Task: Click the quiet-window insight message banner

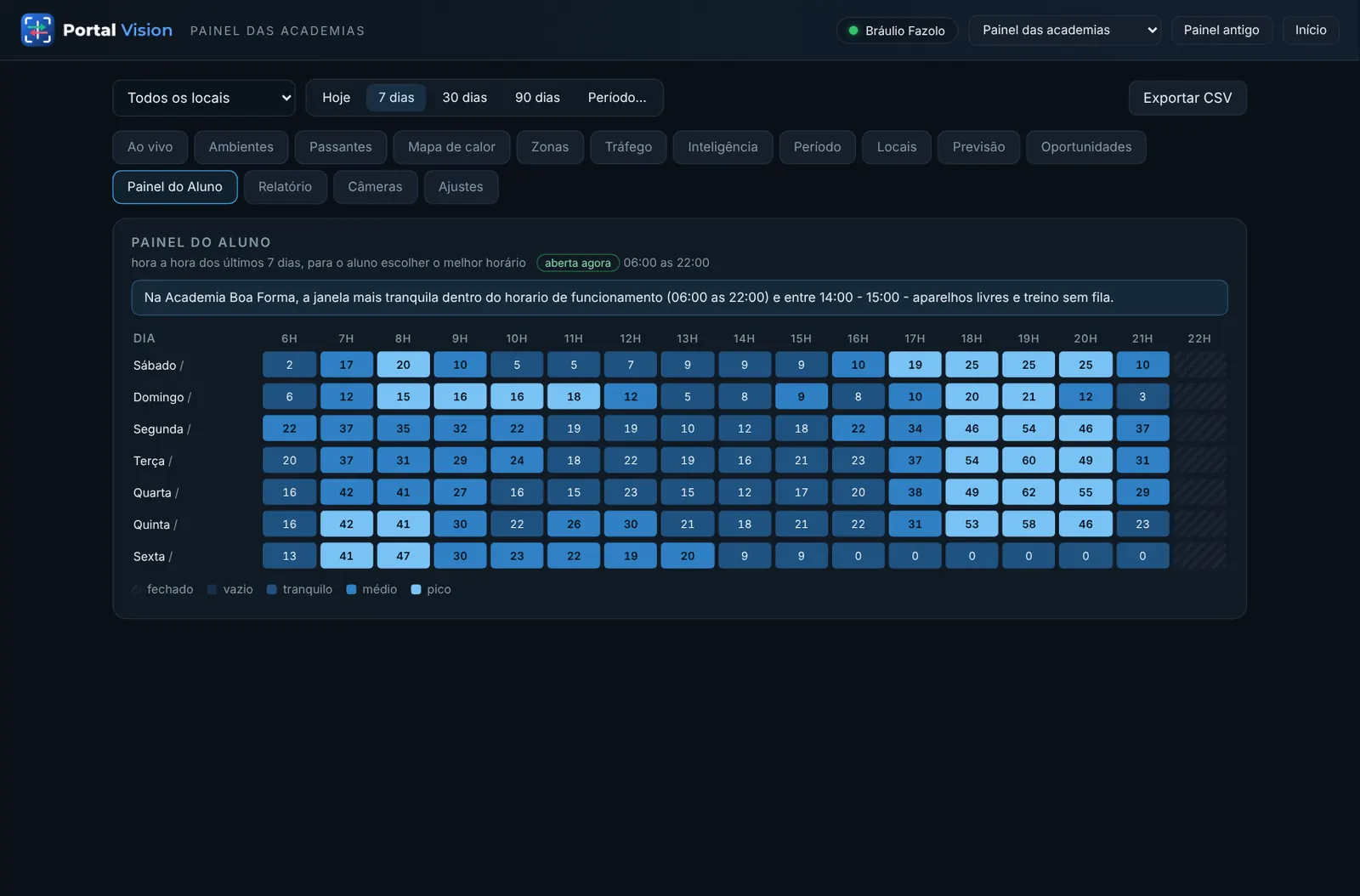Action: pyautogui.click(x=679, y=298)
